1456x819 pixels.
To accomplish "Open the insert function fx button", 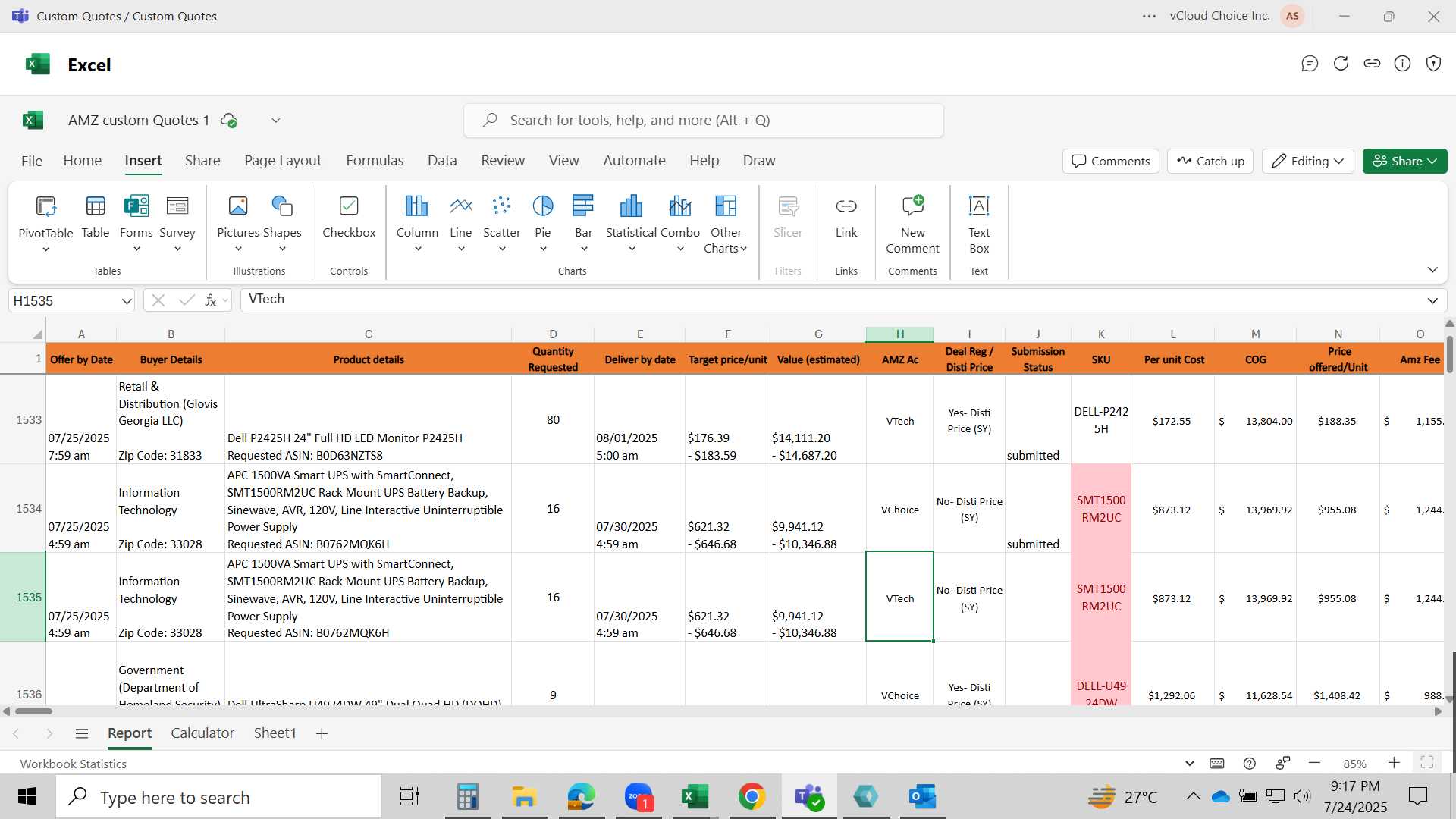I will click(211, 300).
